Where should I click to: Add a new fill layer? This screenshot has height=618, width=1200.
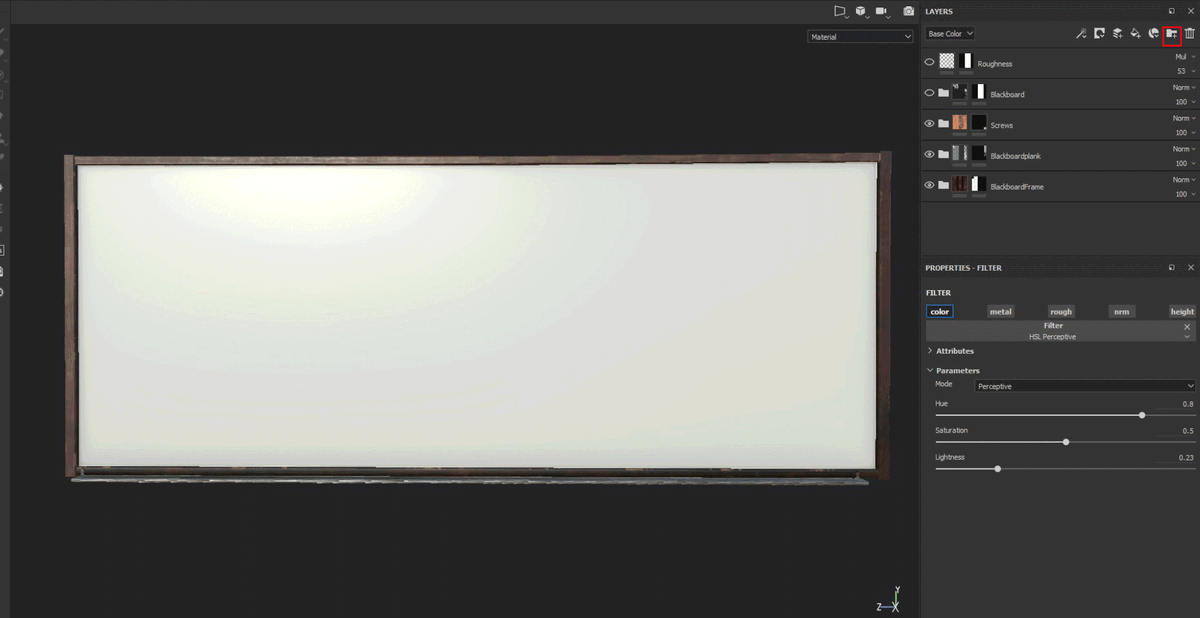pyautogui.click(x=1135, y=34)
